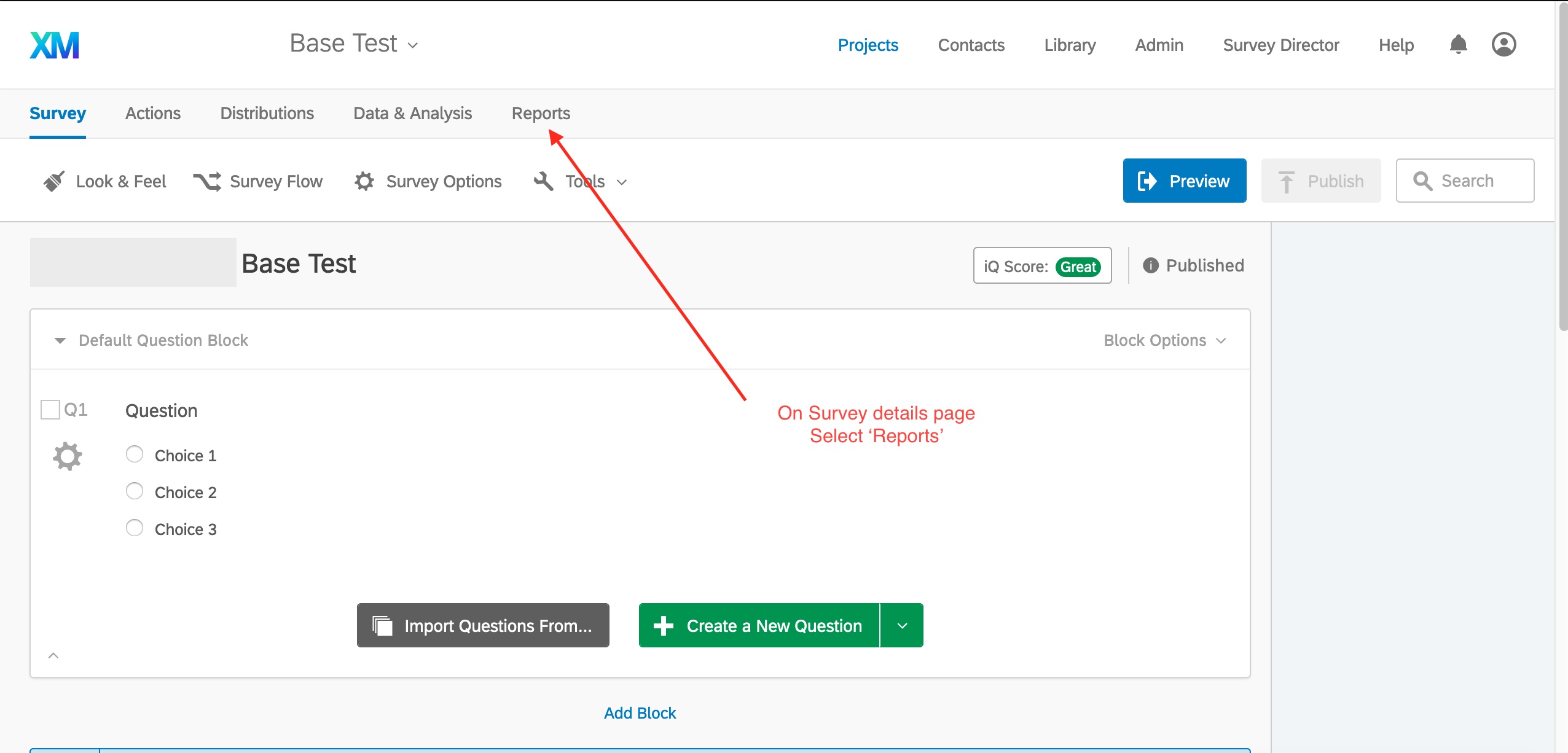Click the Publish button
The height and width of the screenshot is (753, 1568).
[x=1321, y=181]
